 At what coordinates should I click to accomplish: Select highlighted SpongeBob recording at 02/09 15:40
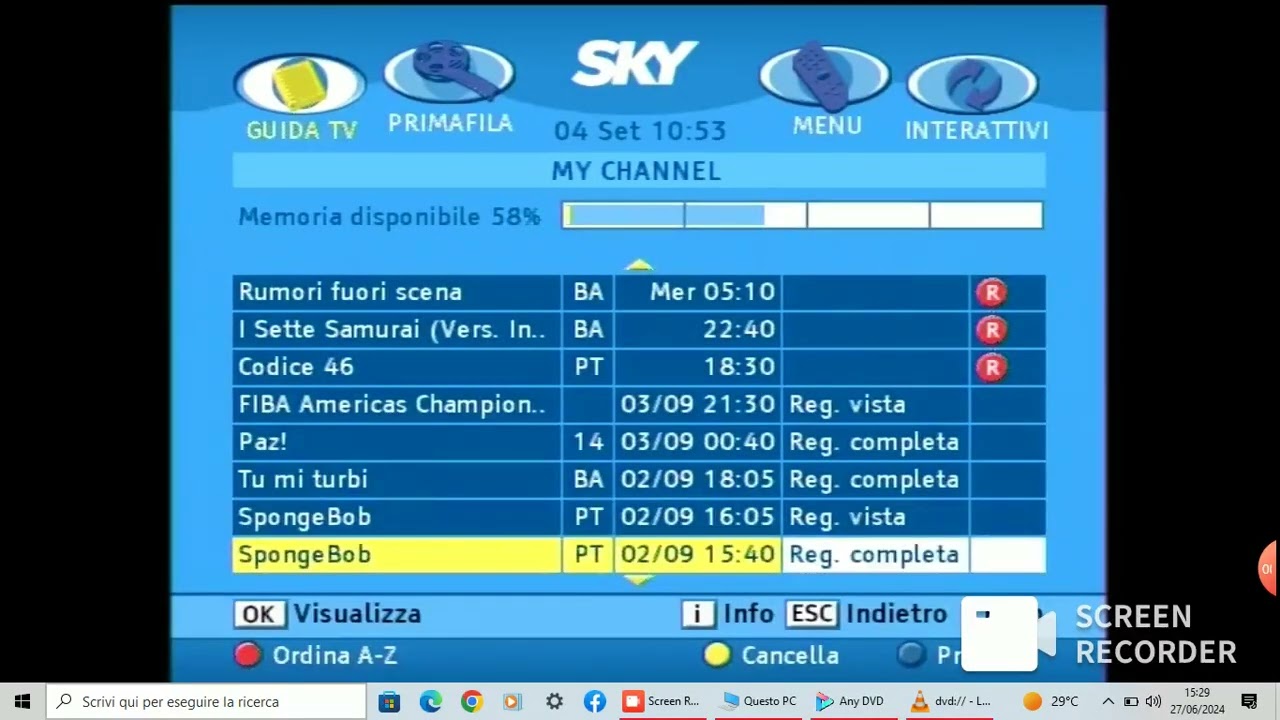point(639,555)
